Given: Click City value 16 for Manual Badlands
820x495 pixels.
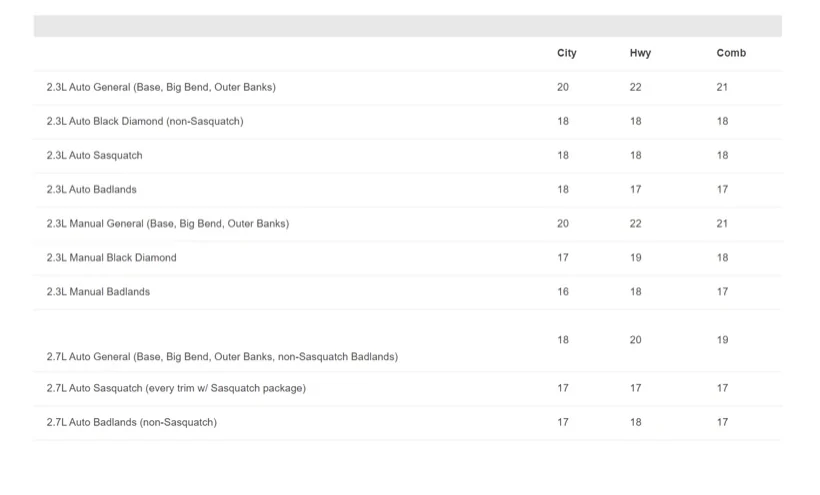Looking at the screenshot, I should tap(563, 292).
